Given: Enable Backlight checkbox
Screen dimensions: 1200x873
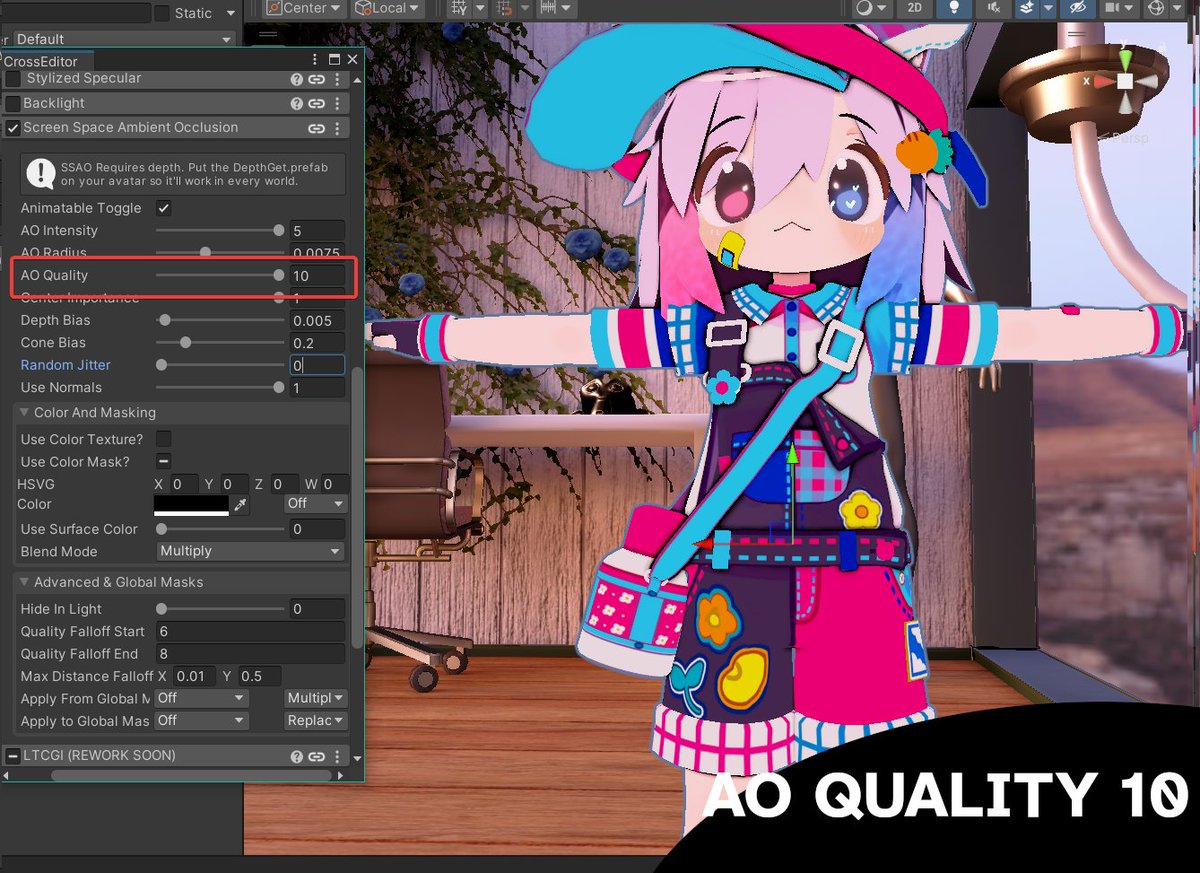Looking at the screenshot, I should tap(13, 104).
